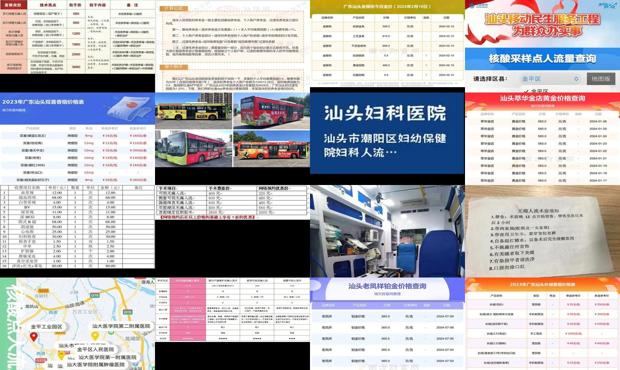Click the 地图版 map version button

pyautogui.click(x=601, y=79)
